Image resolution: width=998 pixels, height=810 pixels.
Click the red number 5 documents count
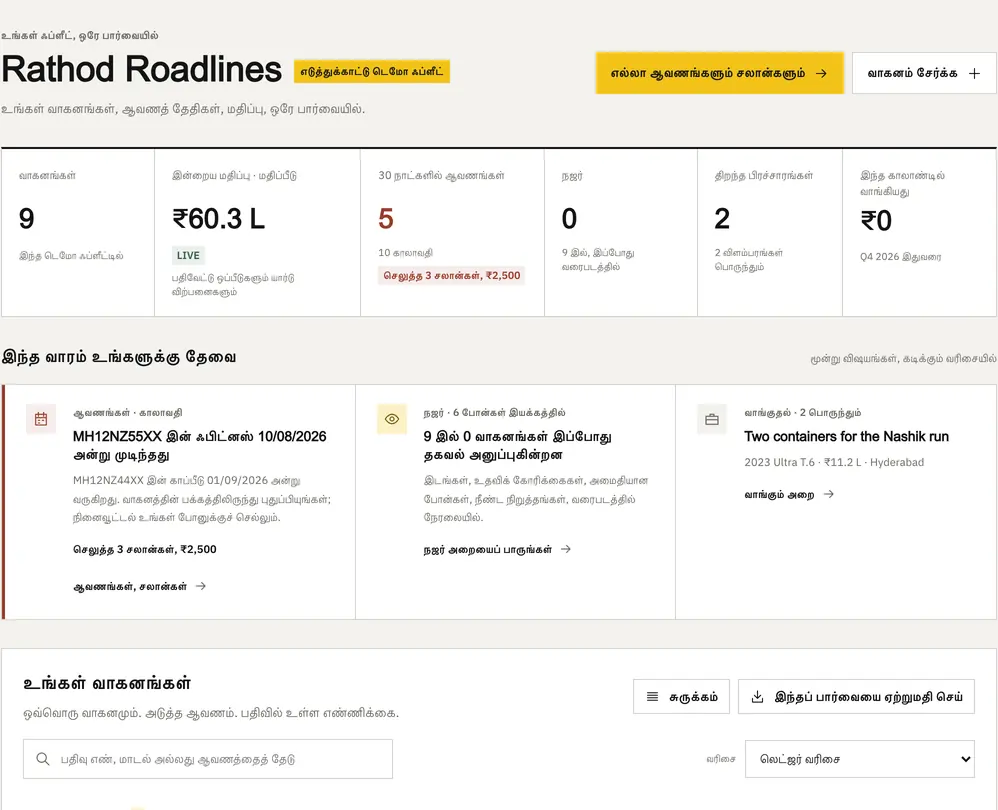tap(386, 219)
